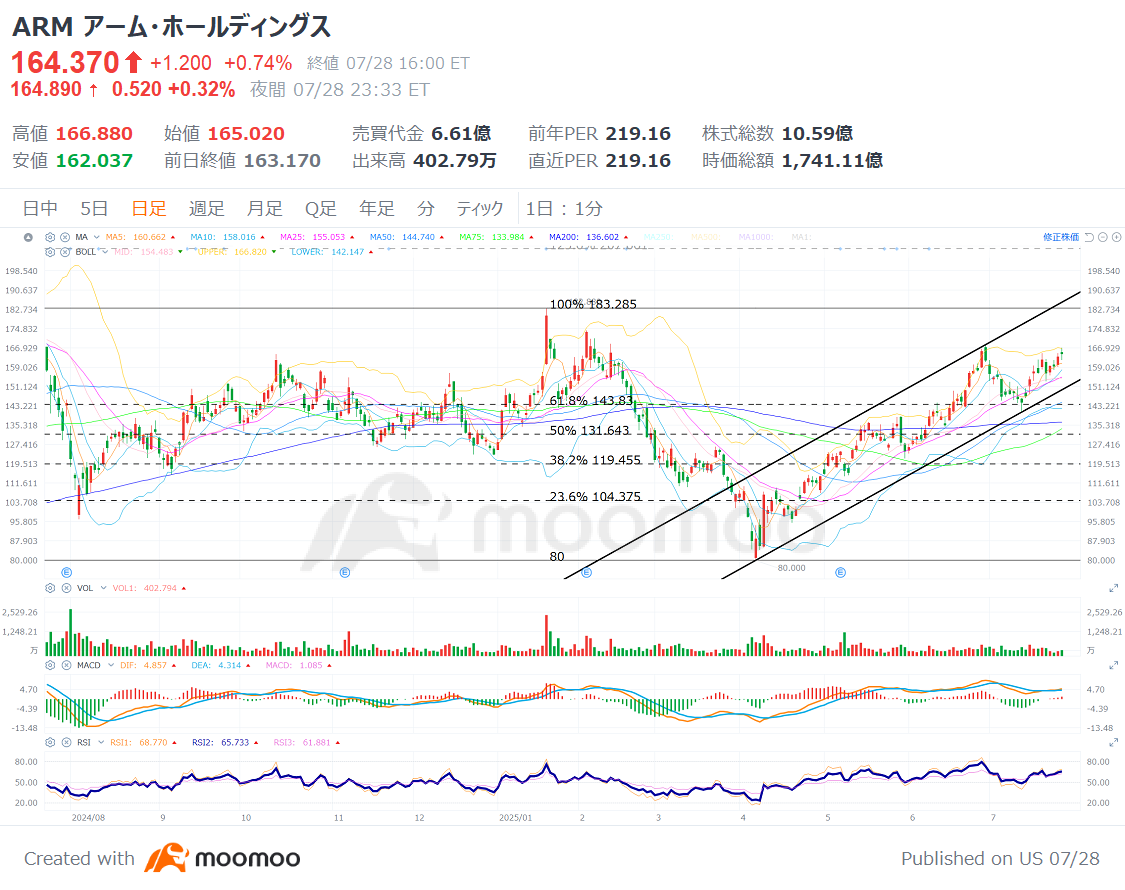Open earnings marker near May
Screen dimensions: 1125x890
tap(841, 572)
